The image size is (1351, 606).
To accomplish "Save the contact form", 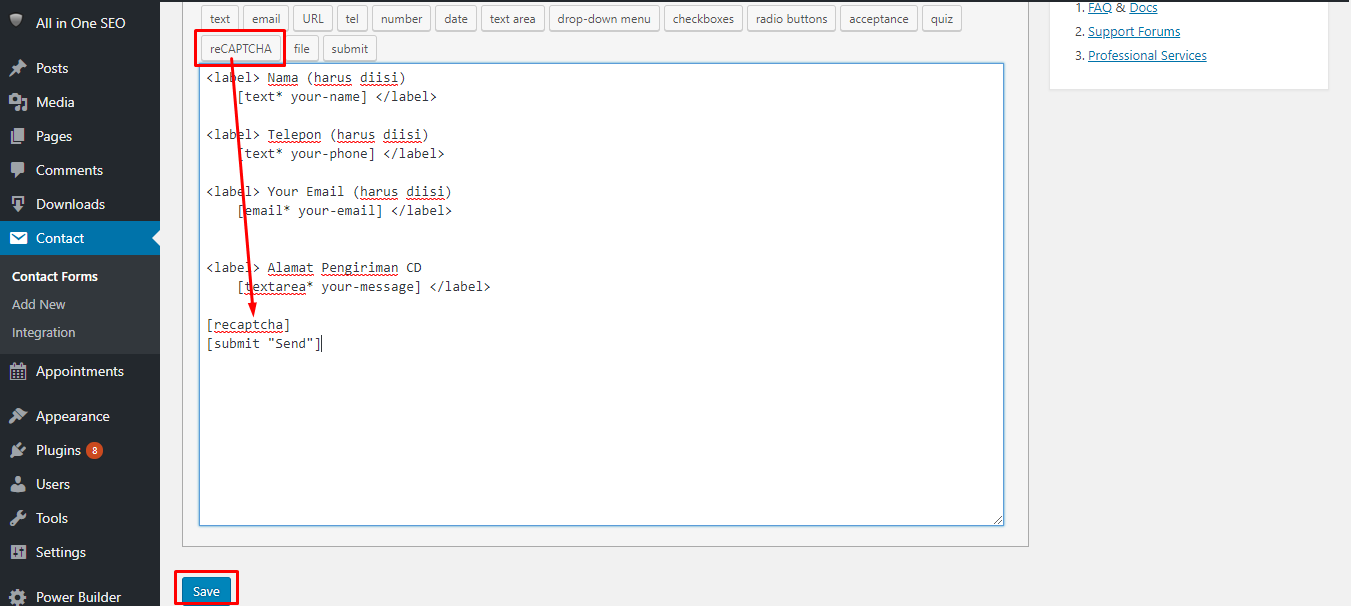I will coord(206,591).
